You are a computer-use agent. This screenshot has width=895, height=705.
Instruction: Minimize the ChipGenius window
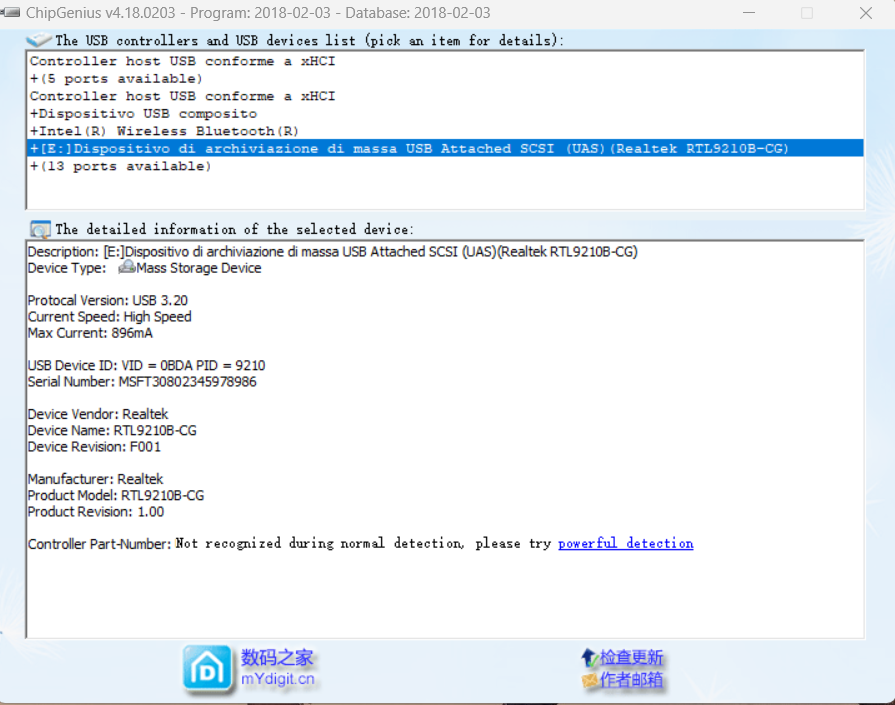[749, 13]
